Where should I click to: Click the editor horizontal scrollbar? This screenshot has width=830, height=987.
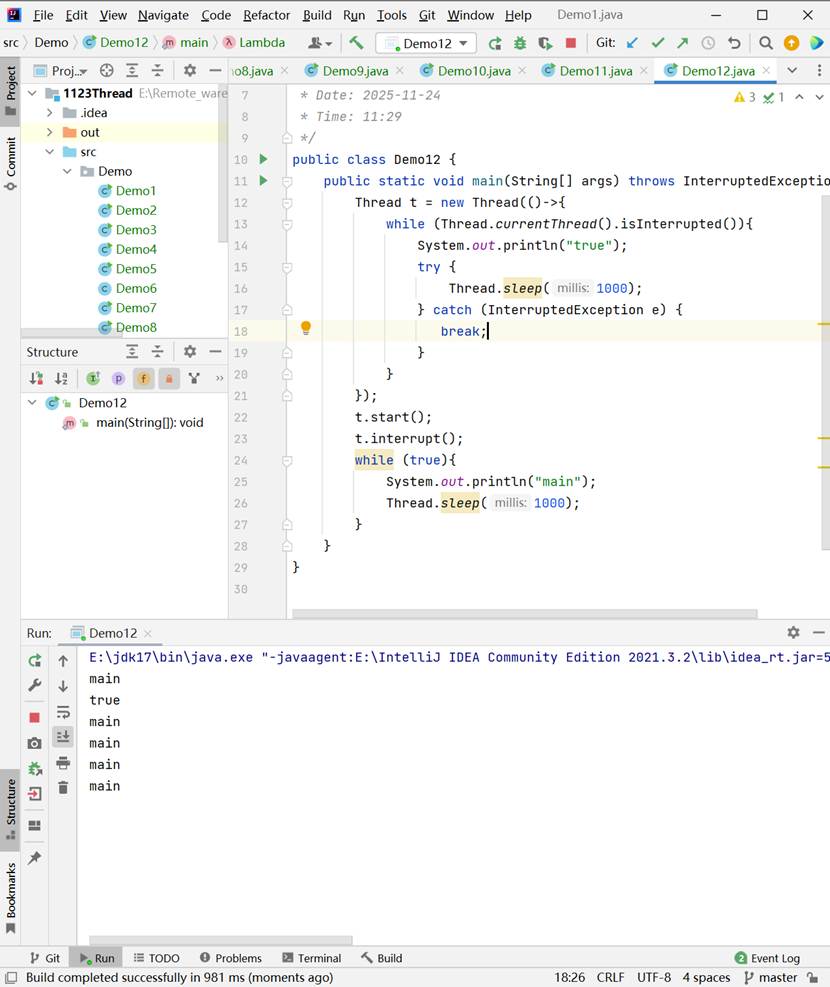point(524,613)
